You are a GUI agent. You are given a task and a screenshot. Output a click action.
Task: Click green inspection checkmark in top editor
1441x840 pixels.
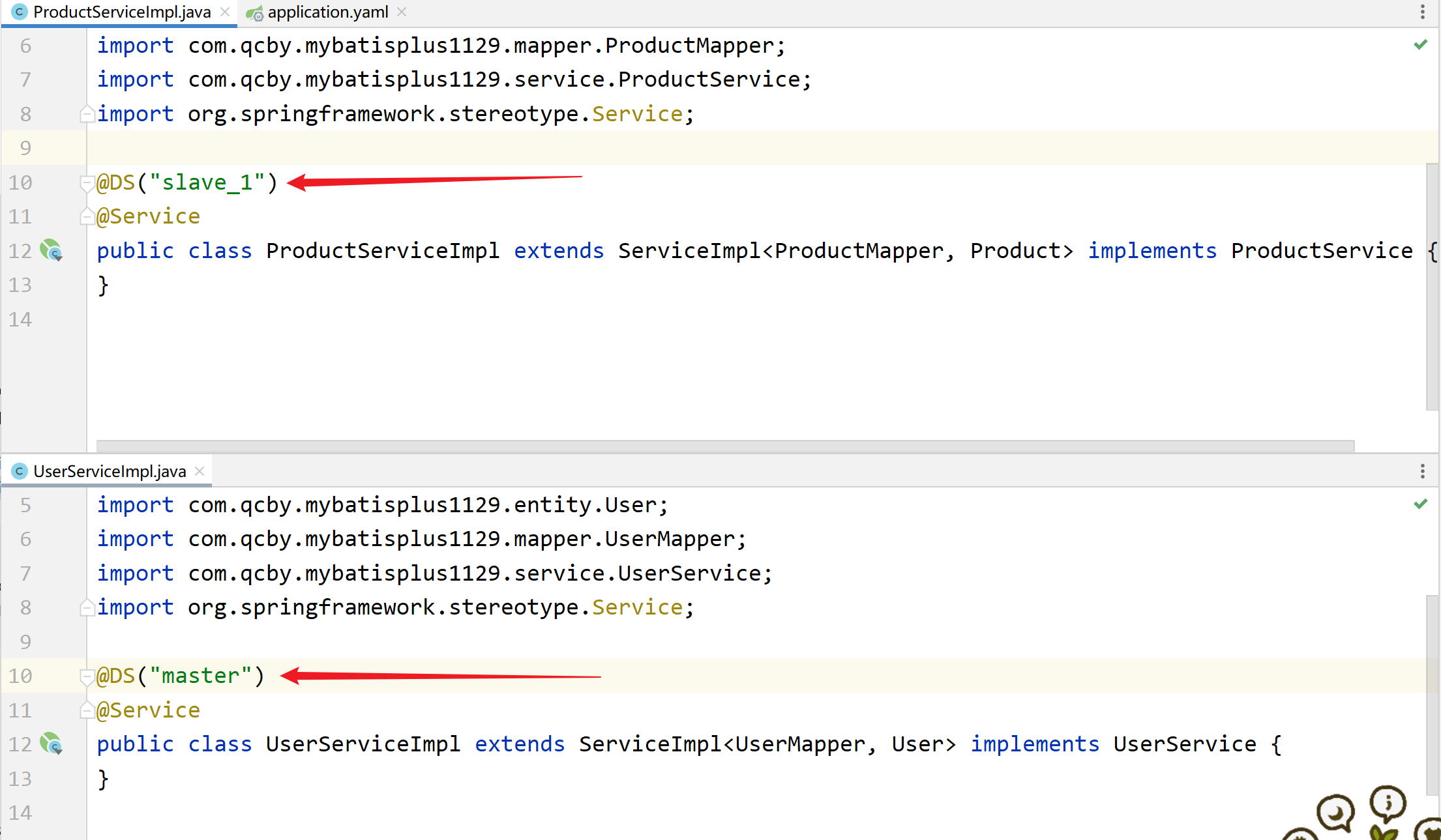(x=1420, y=45)
